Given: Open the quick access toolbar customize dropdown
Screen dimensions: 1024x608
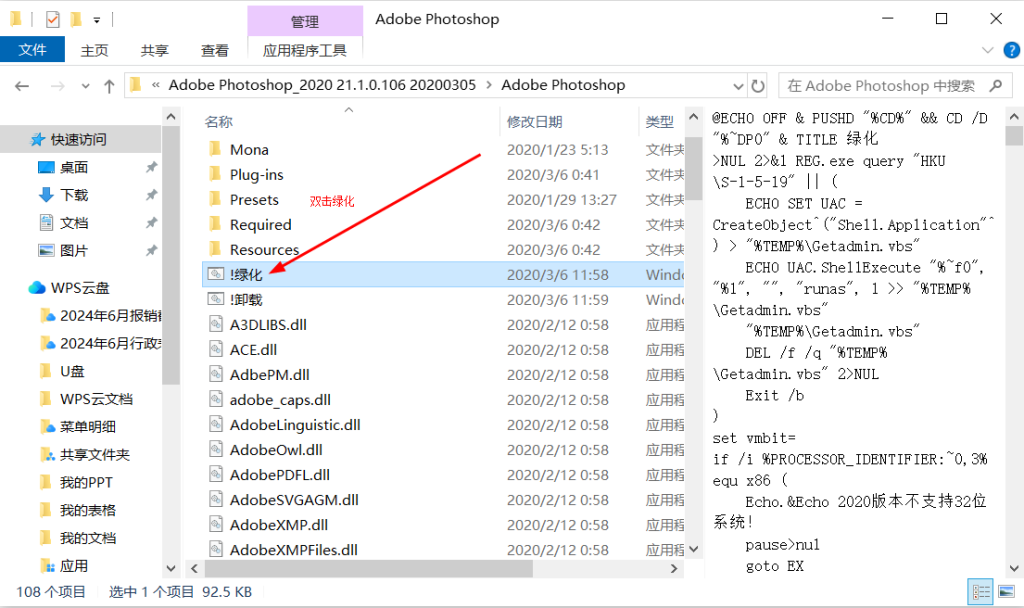Looking at the screenshot, I should 96,19.
